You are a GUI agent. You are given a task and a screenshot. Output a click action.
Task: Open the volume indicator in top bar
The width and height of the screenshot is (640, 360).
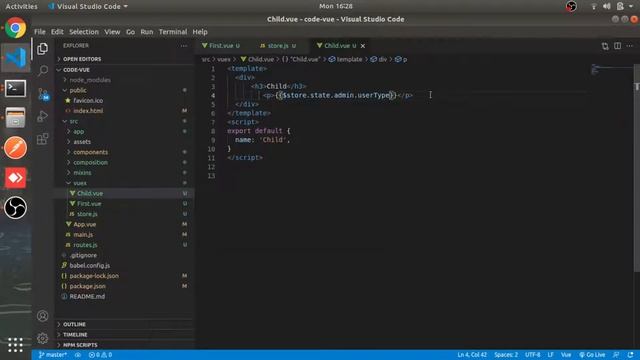pyautogui.click(x=607, y=6)
